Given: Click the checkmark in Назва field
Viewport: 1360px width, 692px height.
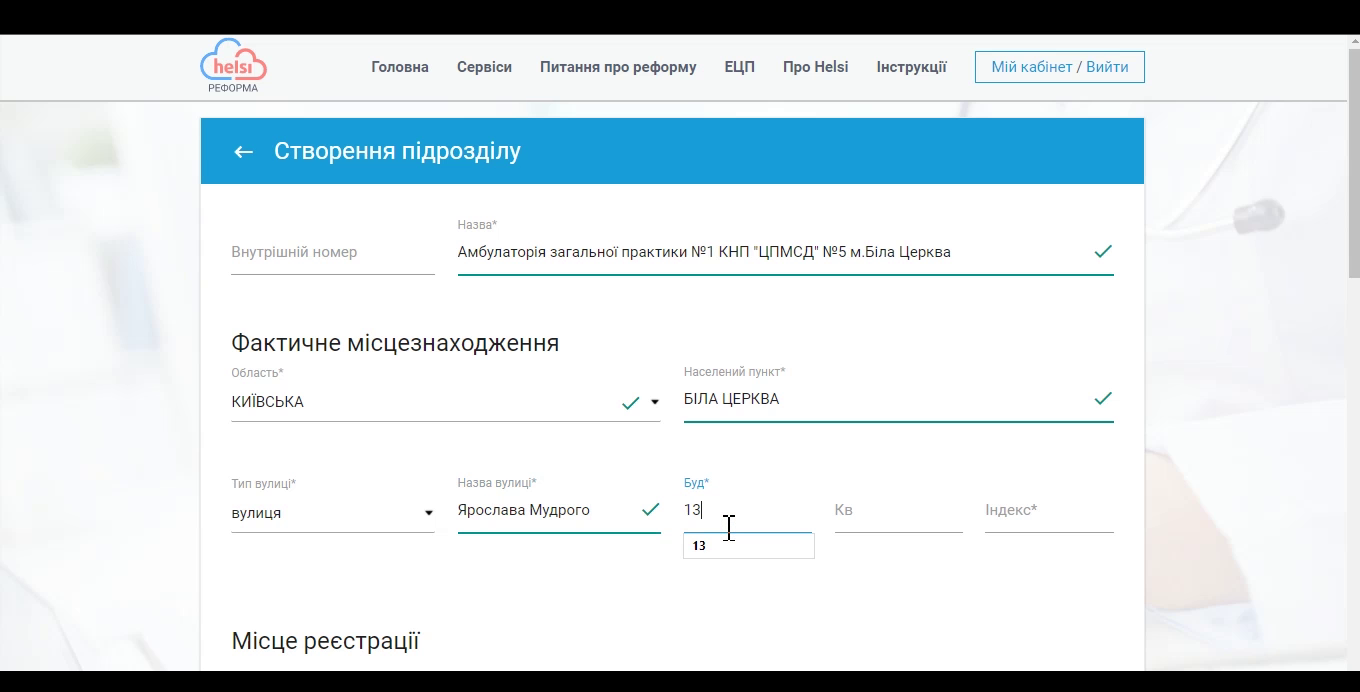Looking at the screenshot, I should tap(1102, 252).
